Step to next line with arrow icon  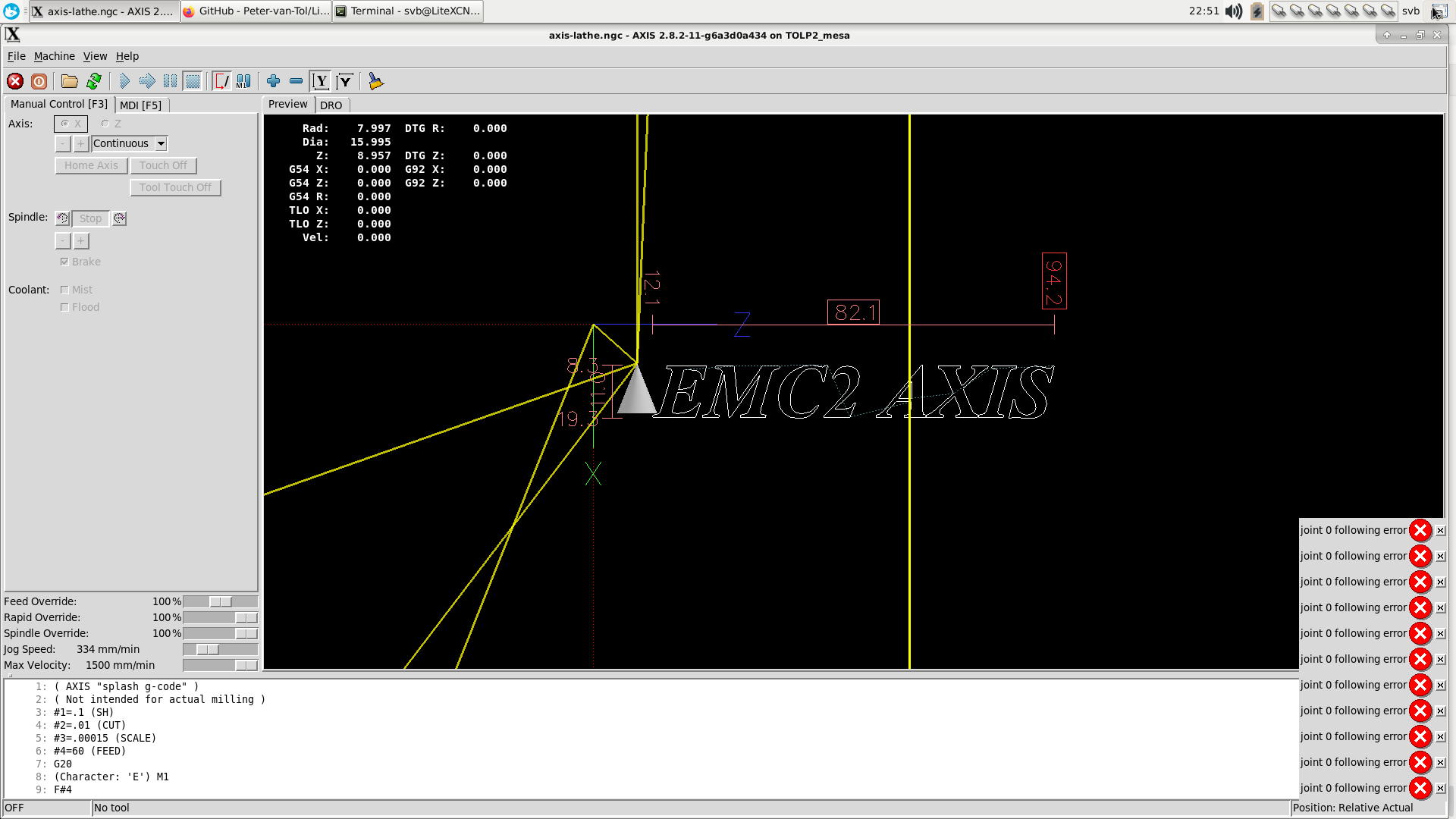pos(148,81)
